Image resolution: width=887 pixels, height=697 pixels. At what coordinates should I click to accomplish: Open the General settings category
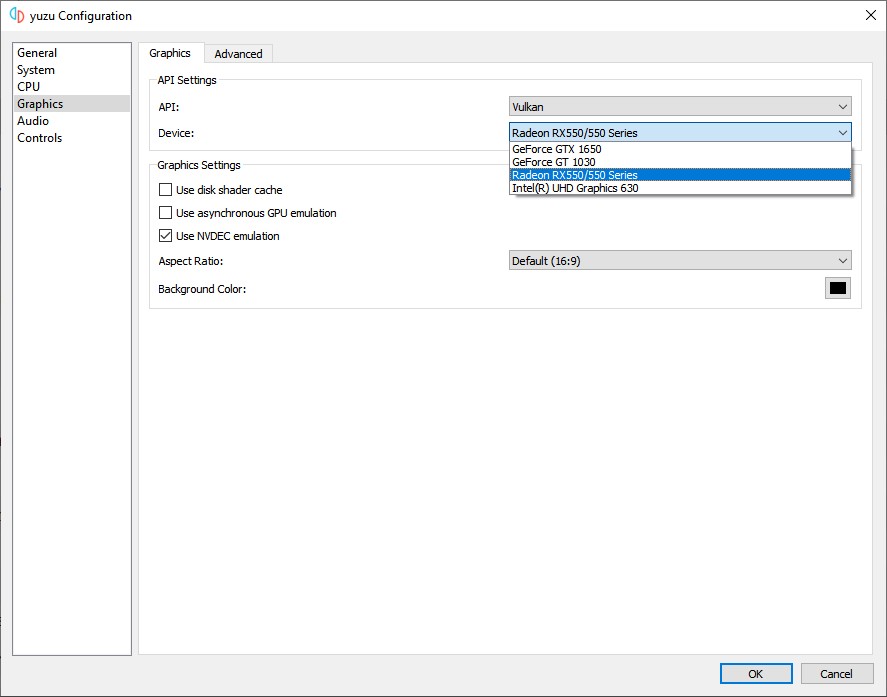(37, 52)
